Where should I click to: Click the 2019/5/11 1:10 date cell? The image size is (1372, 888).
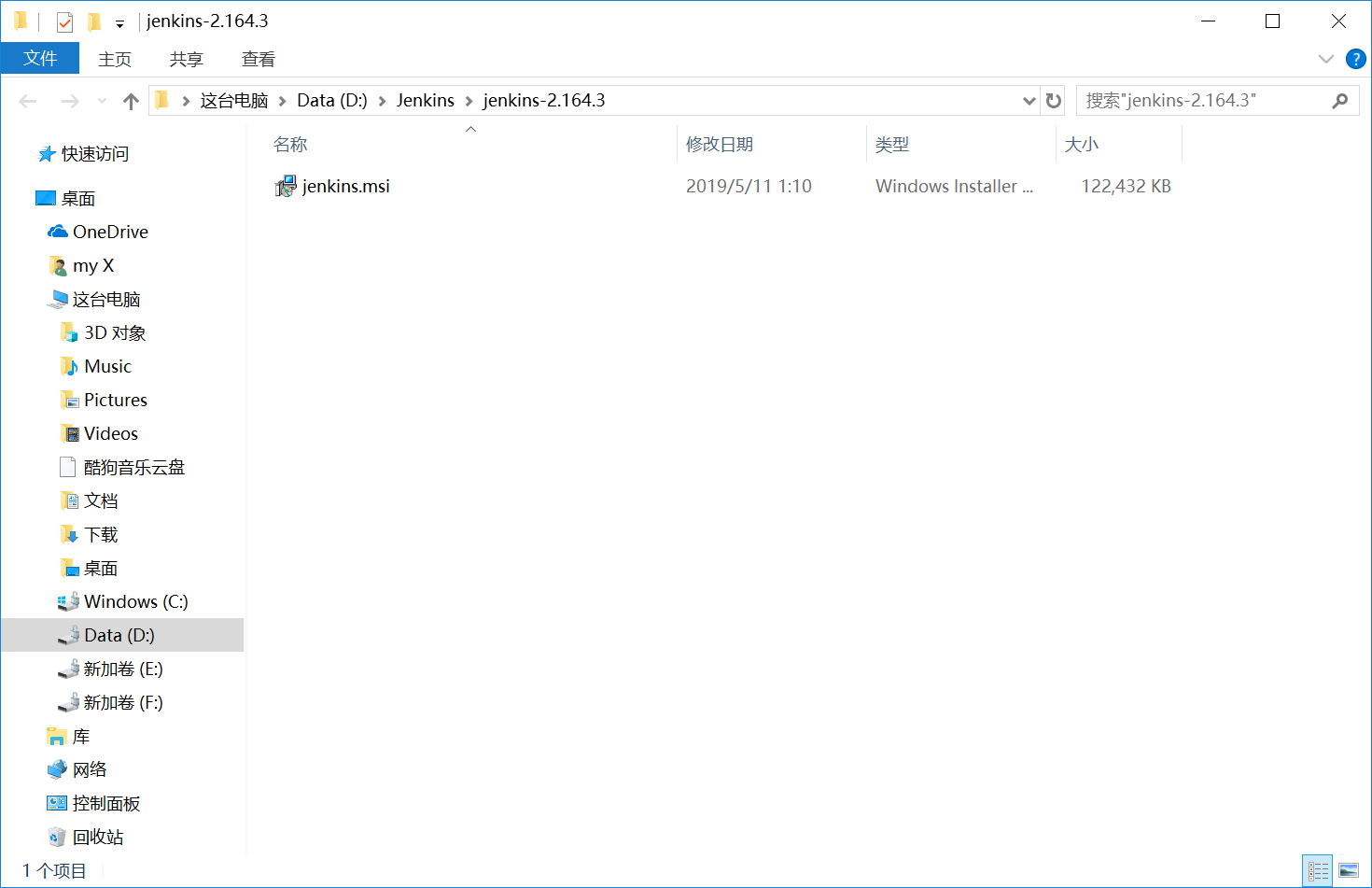tap(749, 186)
